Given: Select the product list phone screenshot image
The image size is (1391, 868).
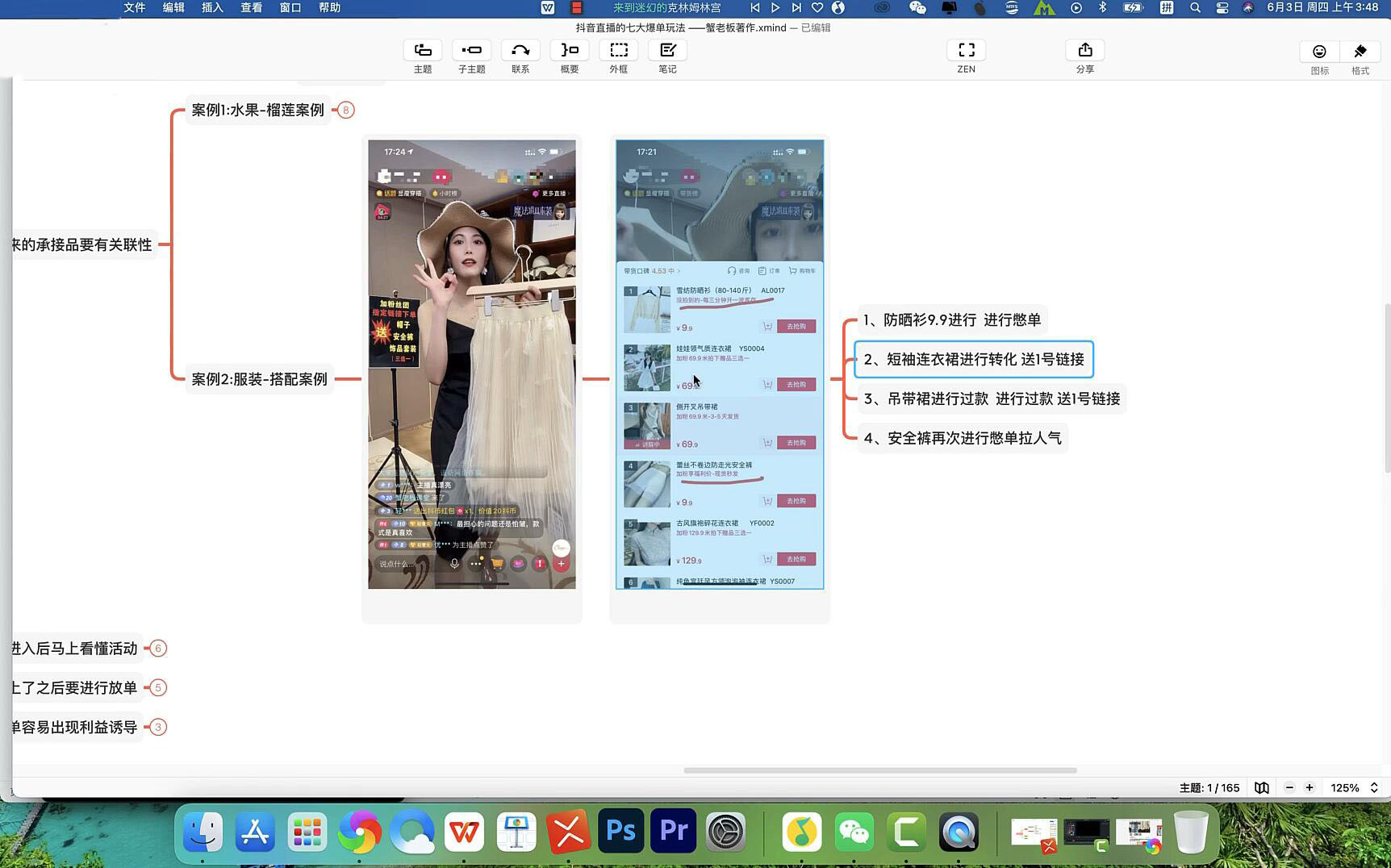Looking at the screenshot, I should click(720, 365).
